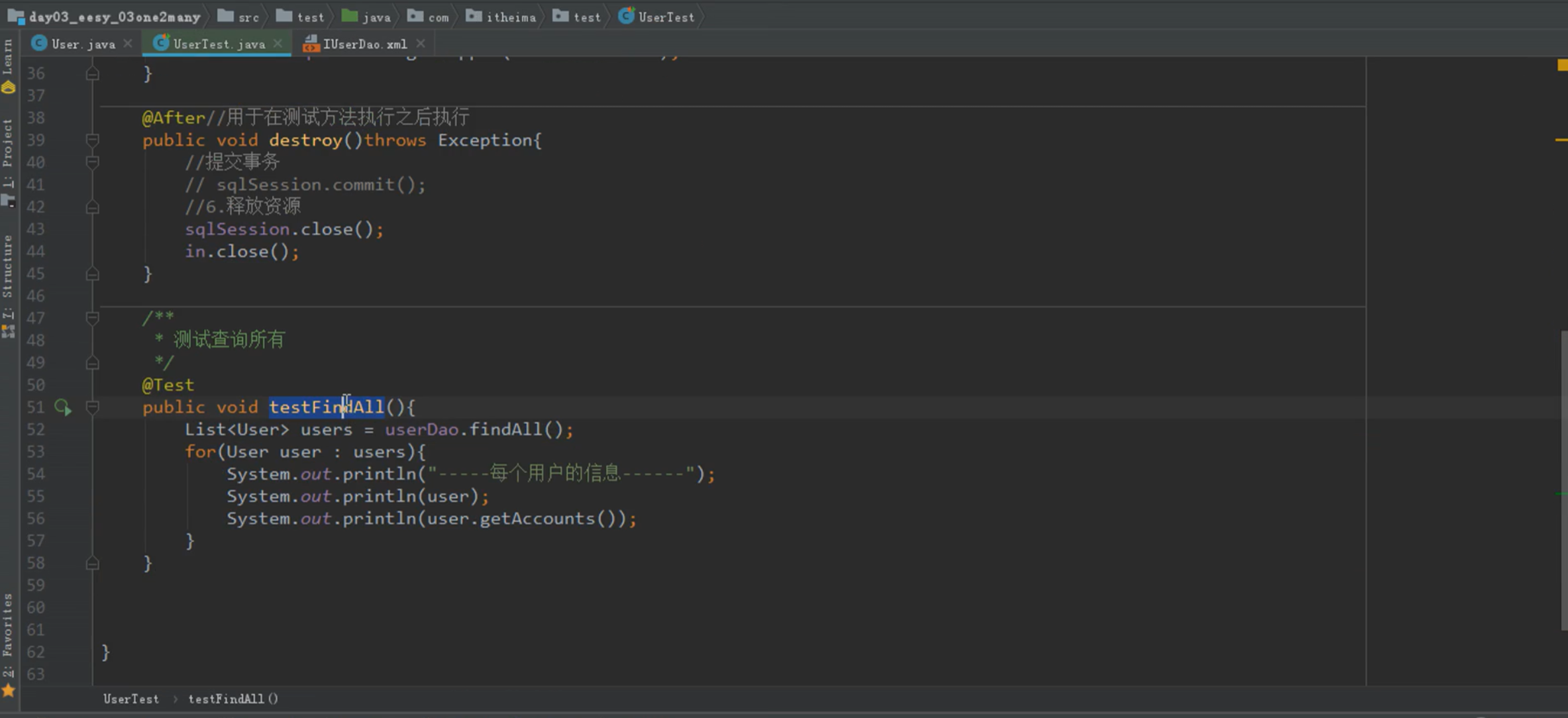Collapse the testFindAll method fold marker
This screenshot has width=1568, height=718.
pos(93,407)
